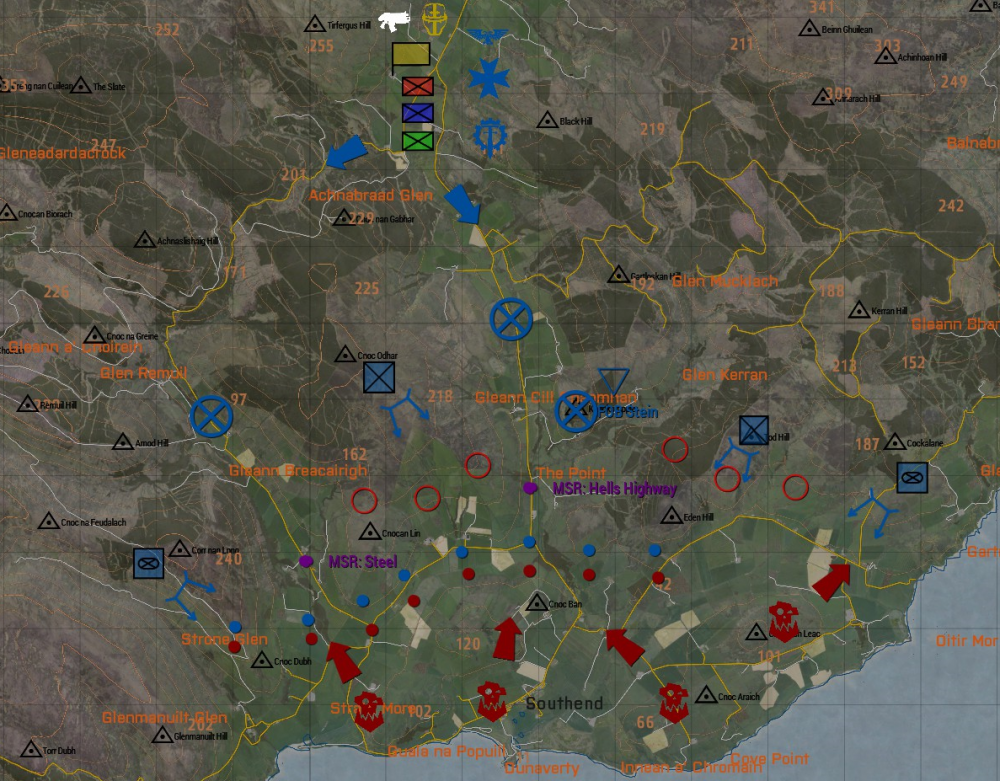
Task: Click the MSR: Steel label
Action: coord(362,562)
